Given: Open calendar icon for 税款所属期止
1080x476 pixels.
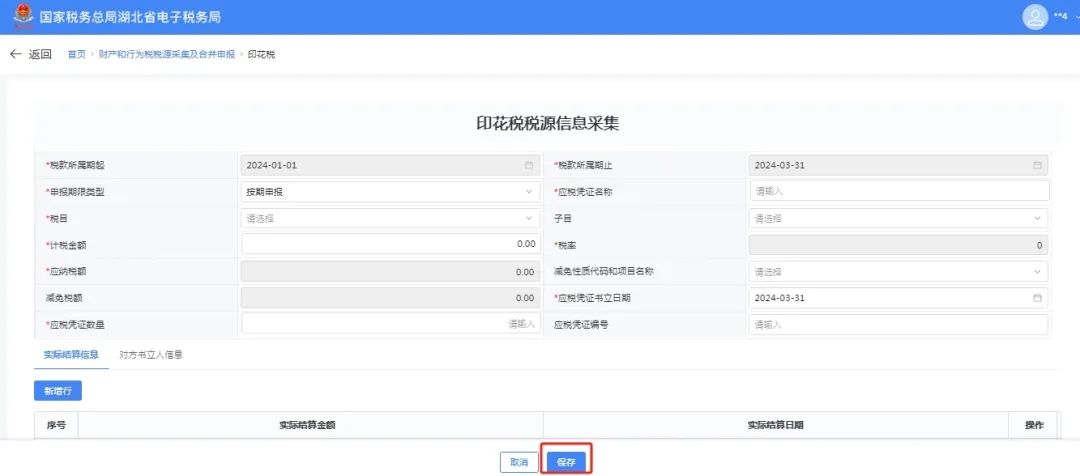Looking at the screenshot, I should 1037,165.
